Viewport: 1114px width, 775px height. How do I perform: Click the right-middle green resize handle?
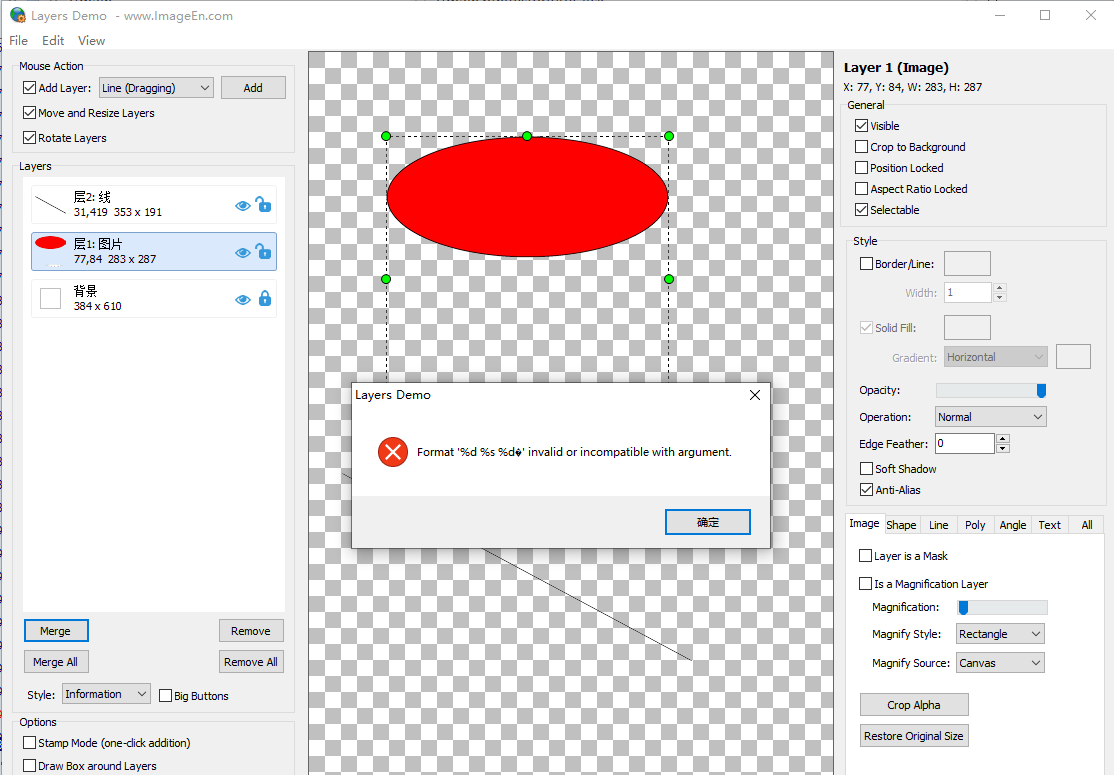pos(669,279)
